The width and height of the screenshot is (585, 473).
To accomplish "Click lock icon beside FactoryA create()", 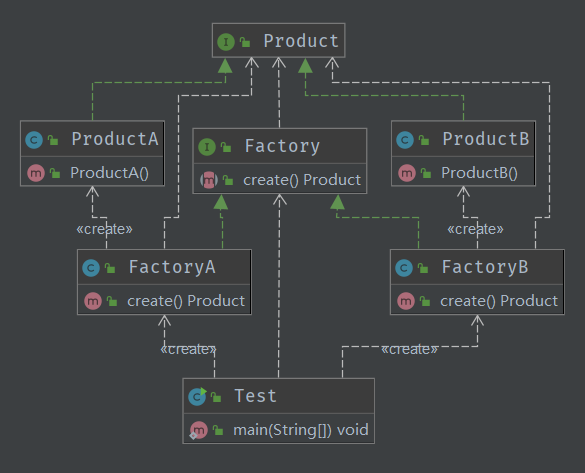I will (112, 301).
